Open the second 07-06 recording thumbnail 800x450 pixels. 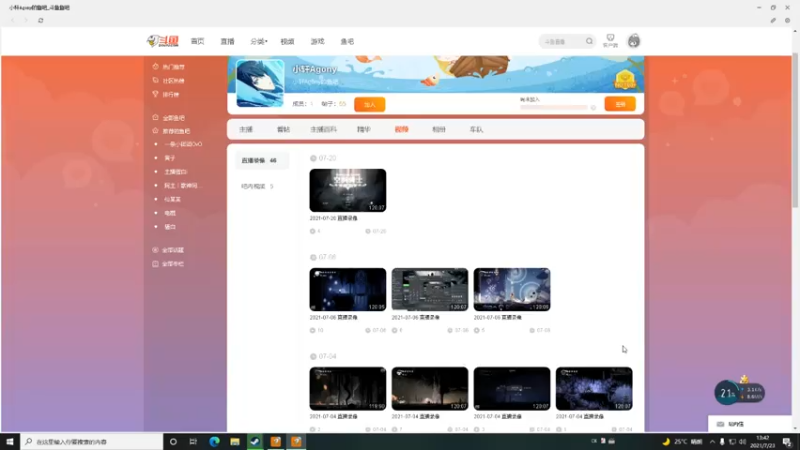pos(430,289)
